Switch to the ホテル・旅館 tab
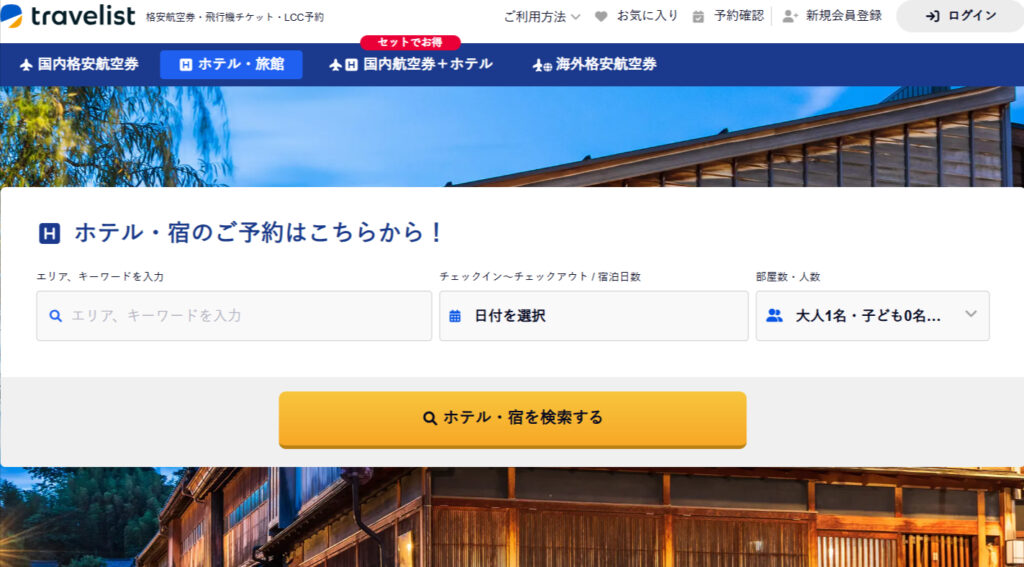The height and width of the screenshot is (567, 1024). click(x=231, y=65)
